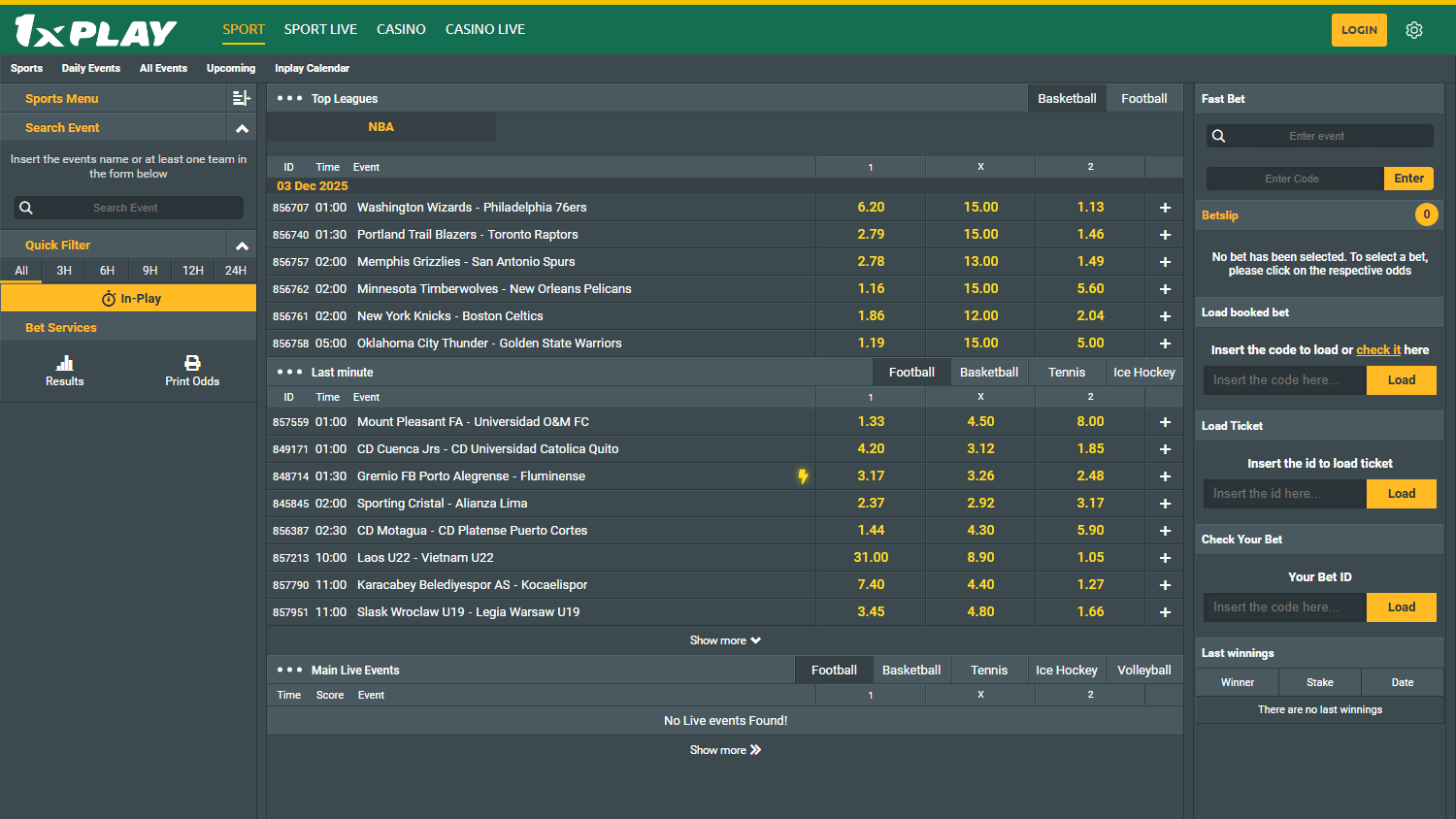The image size is (1456, 819).
Task: Open Results chart icon in Bet Services
Action: coord(64,363)
